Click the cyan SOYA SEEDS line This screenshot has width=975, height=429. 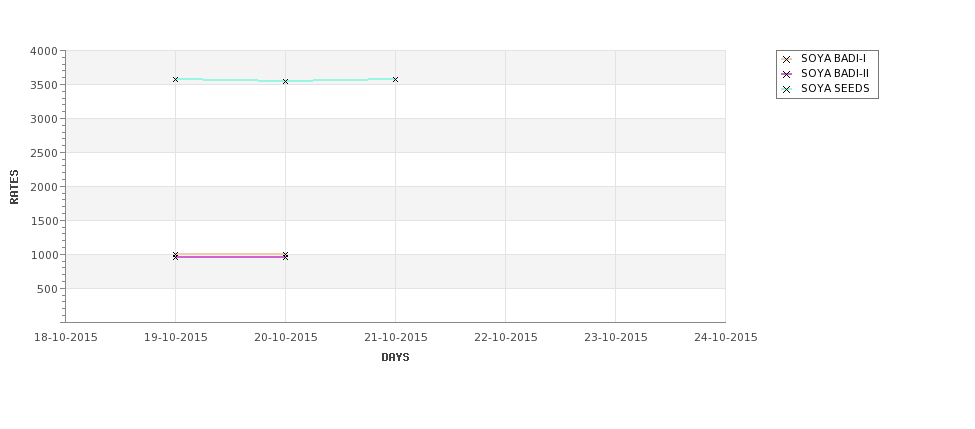[230, 80]
